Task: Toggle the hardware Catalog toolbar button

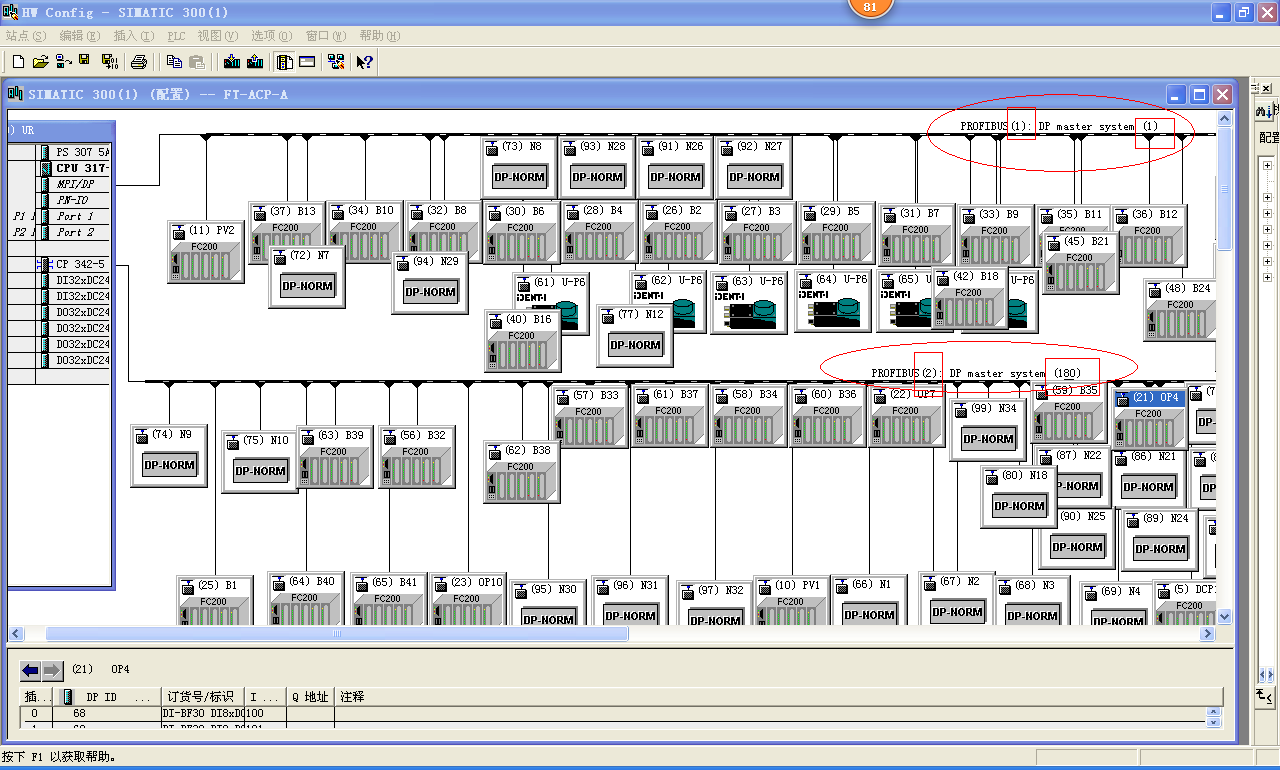Action: 285,62
